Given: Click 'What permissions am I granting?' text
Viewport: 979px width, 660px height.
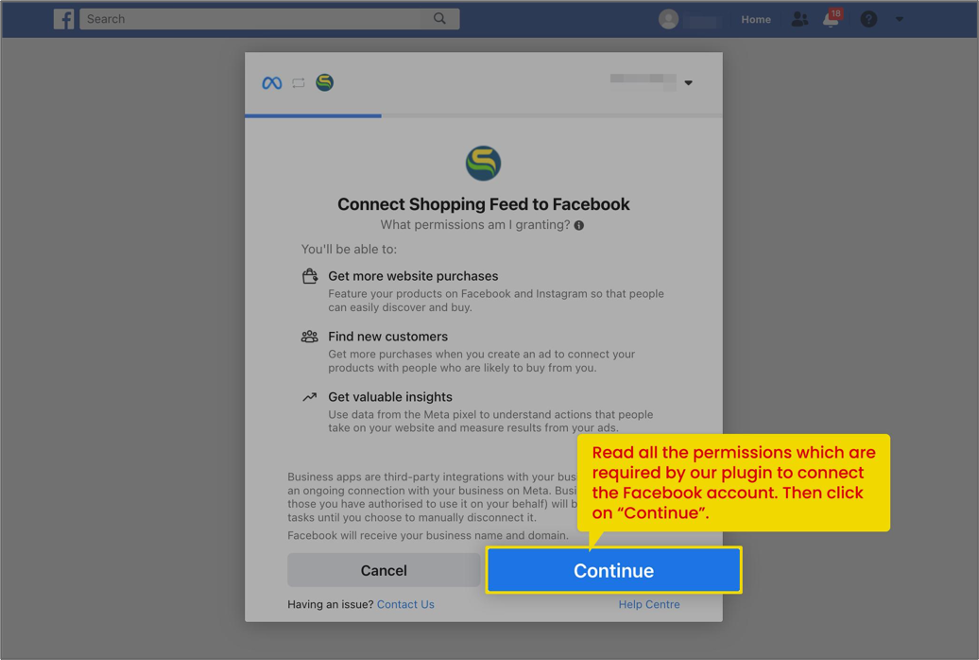Looking at the screenshot, I should (x=475, y=225).
